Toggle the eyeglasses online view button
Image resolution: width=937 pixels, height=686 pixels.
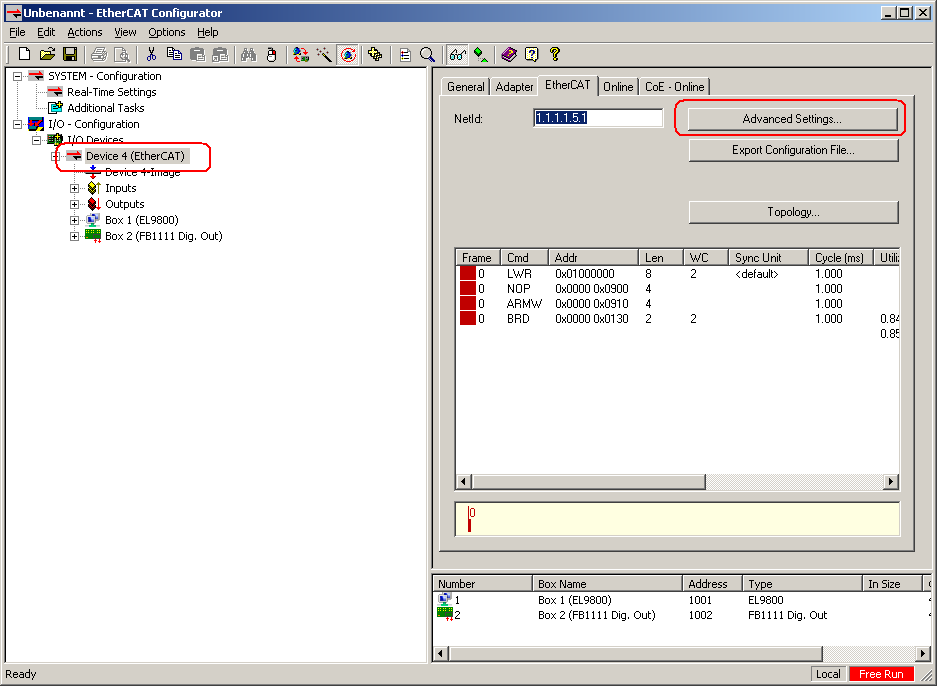pos(457,54)
